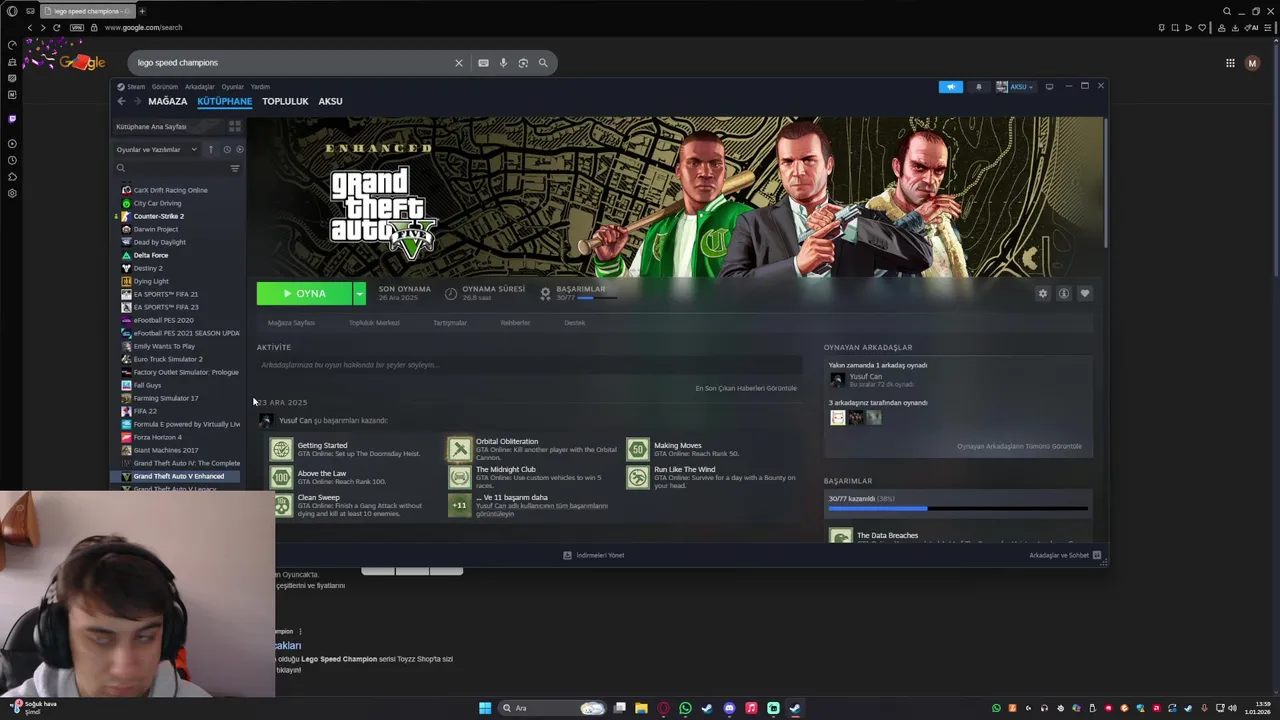Open İndirmeleri Yönet in the Steam bottom bar
Viewport: 1280px width, 720px height.
(x=594, y=555)
